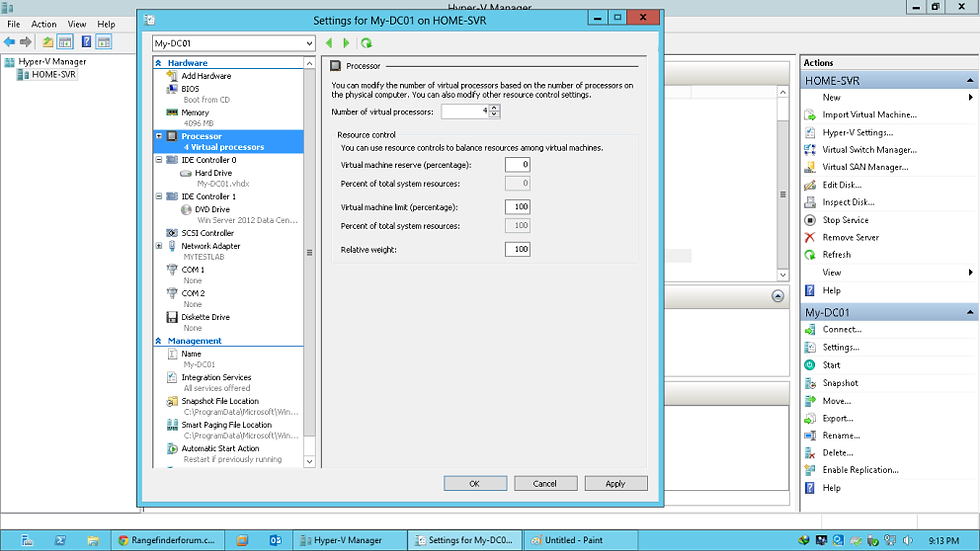Open Outlook from the taskbar

click(276, 540)
